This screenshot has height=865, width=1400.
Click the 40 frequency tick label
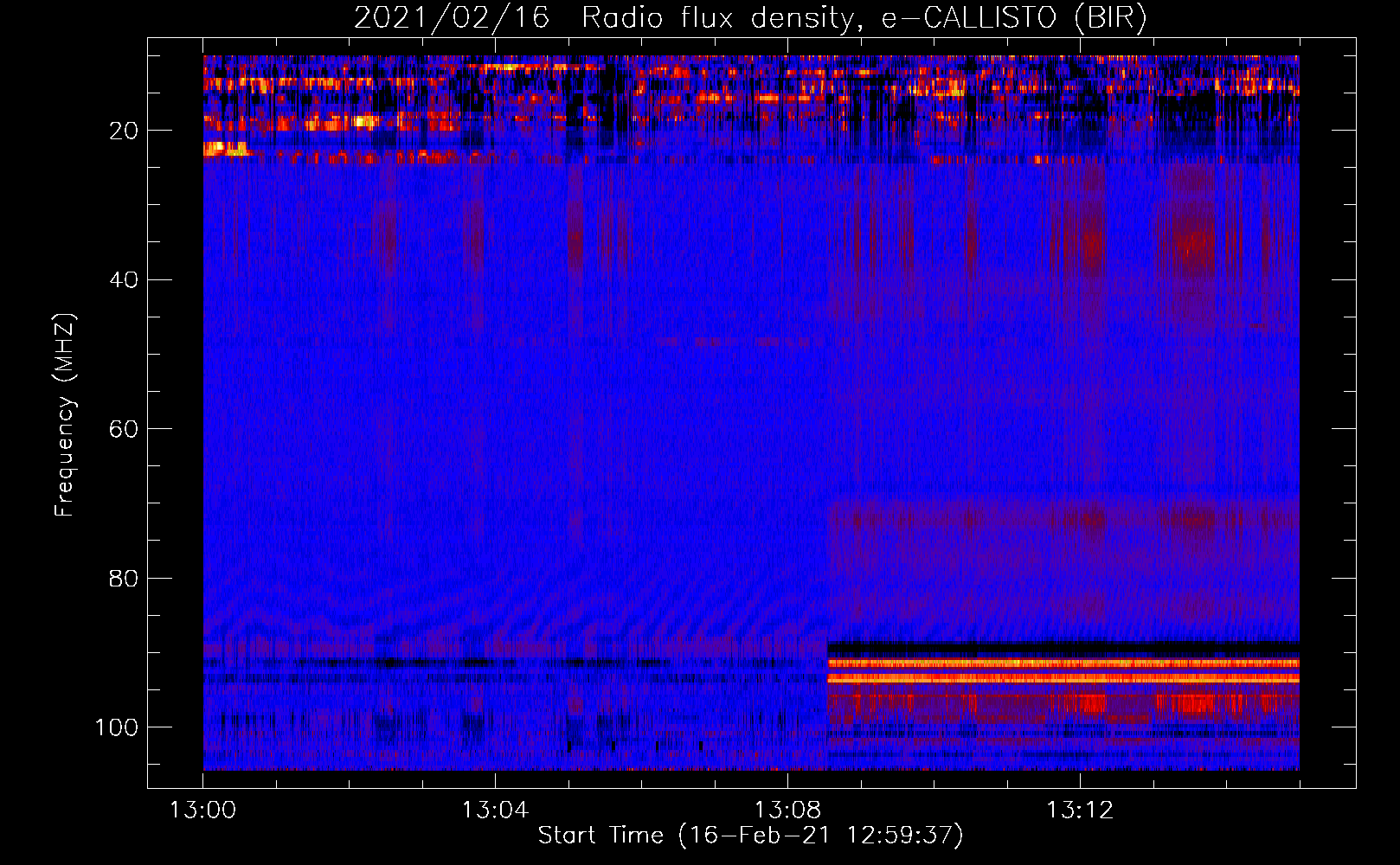click(124, 279)
